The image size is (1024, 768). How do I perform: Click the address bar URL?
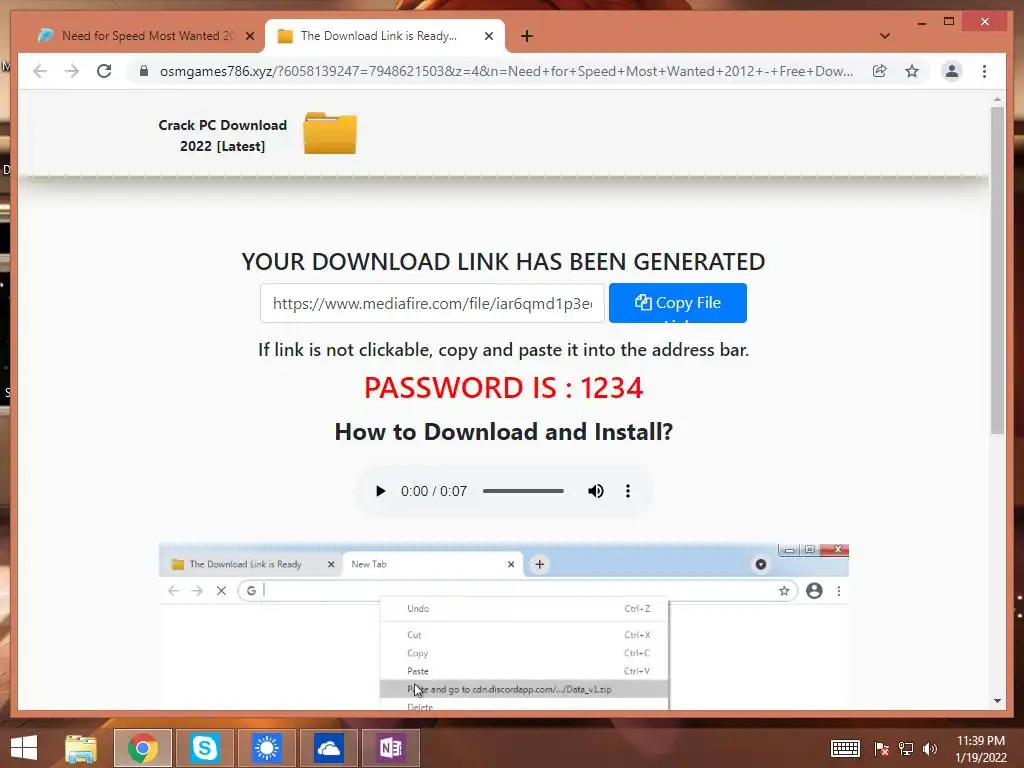coord(506,71)
